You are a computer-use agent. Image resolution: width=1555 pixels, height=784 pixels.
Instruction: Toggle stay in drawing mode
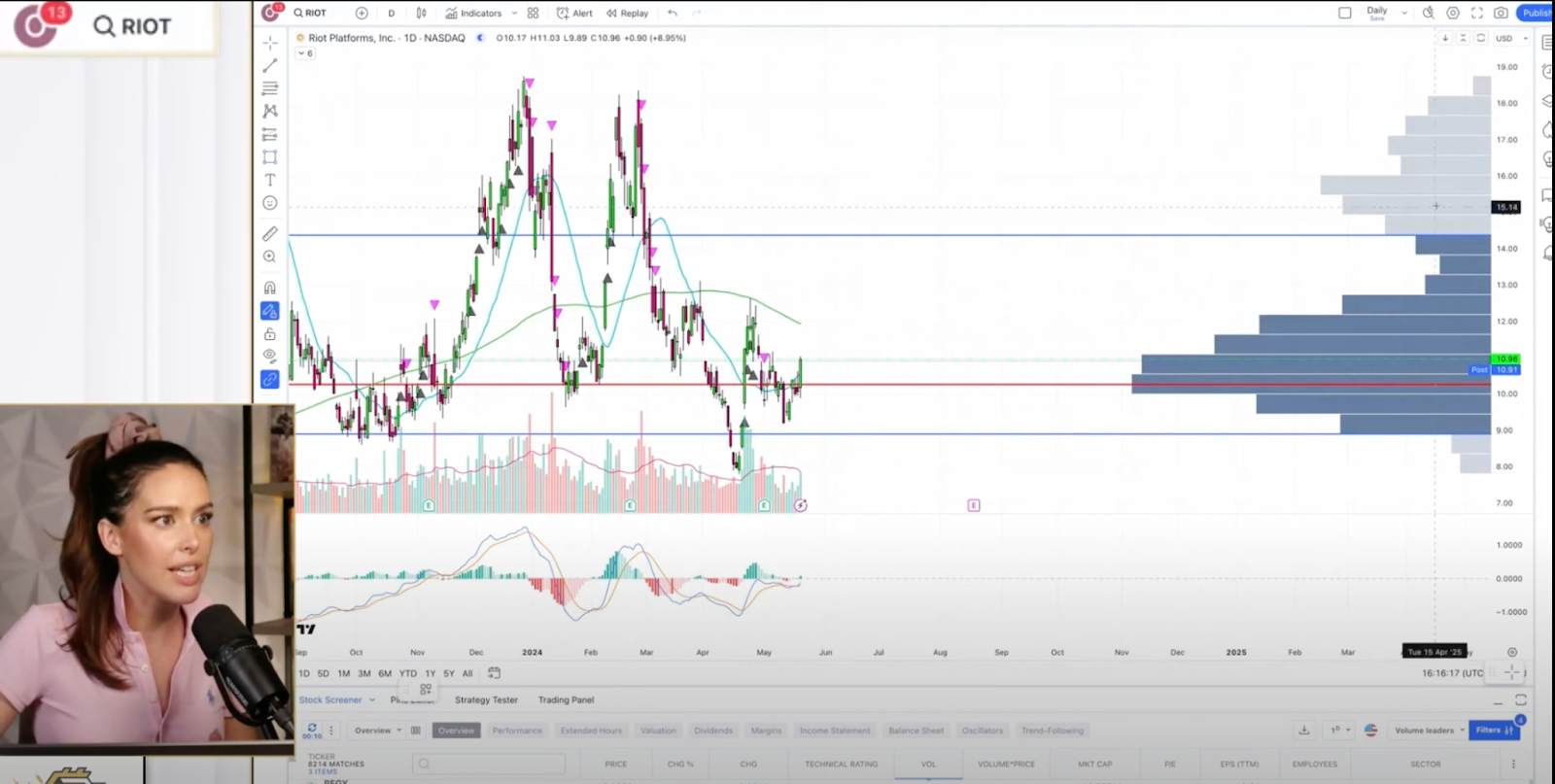click(270, 311)
